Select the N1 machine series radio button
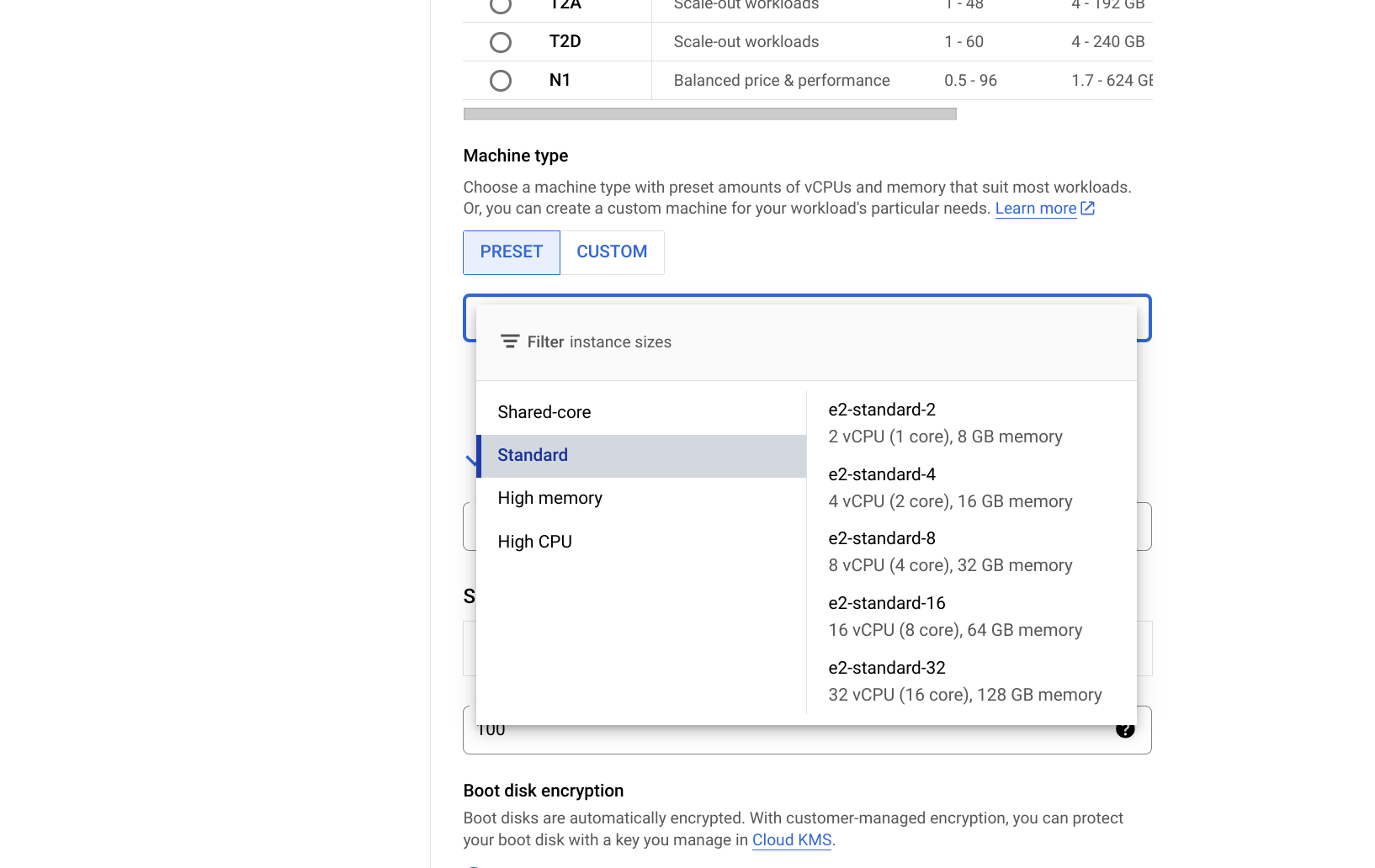This screenshot has width=1375, height=868. 501,81
